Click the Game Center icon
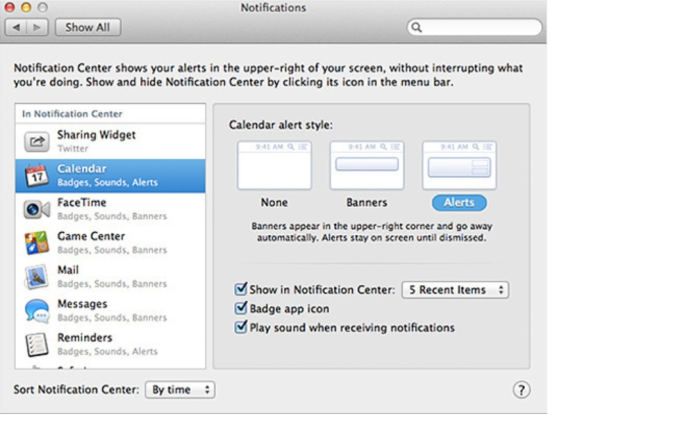Viewport: 700px width, 438px height. [37, 243]
